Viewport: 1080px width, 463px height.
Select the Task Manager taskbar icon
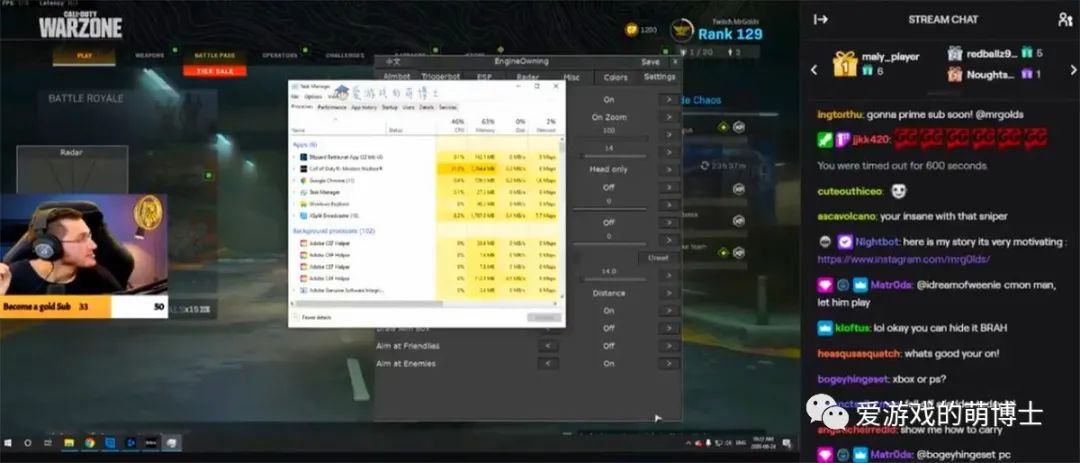pyautogui.click(x=172, y=442)
